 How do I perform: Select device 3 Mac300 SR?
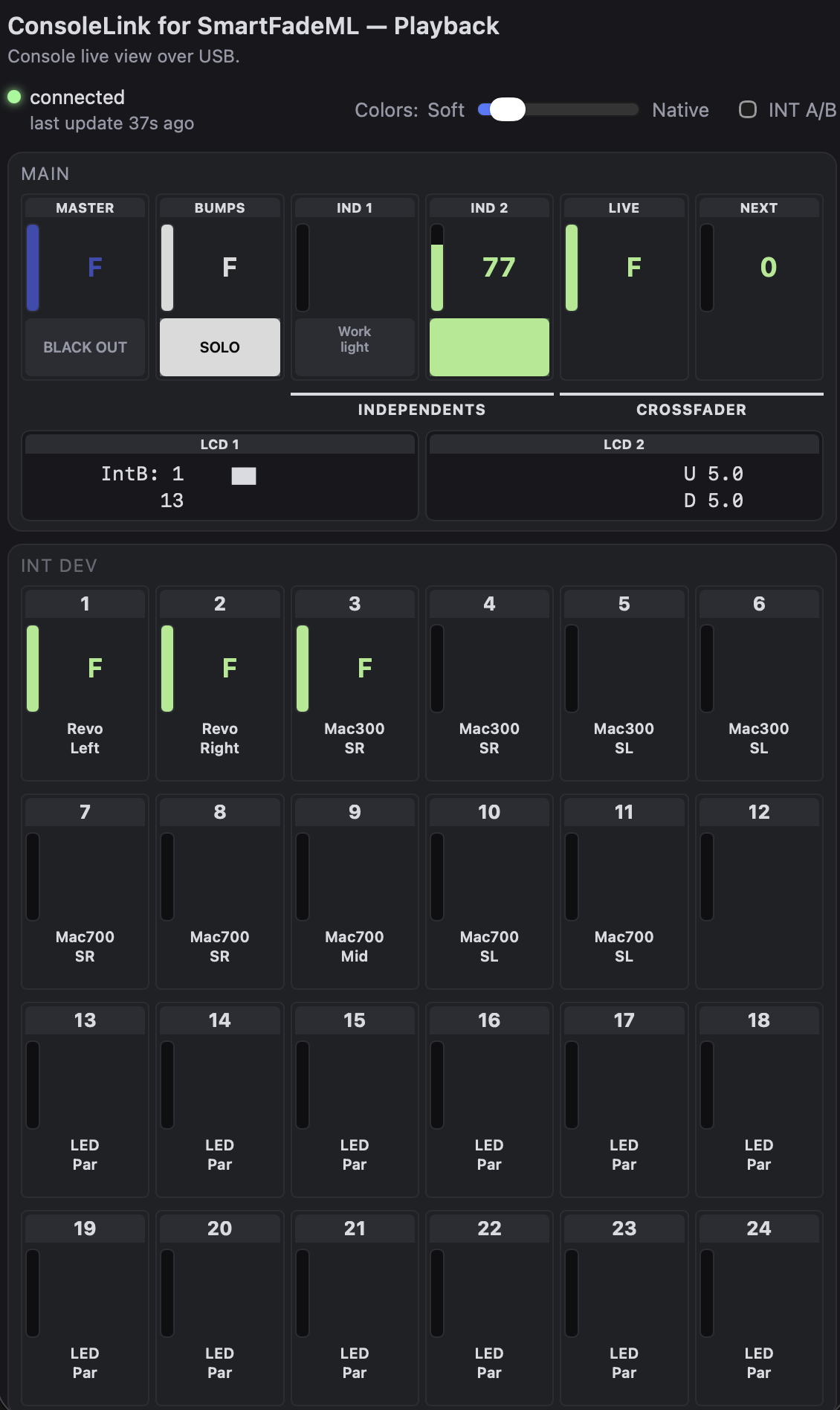coord(355,683)
